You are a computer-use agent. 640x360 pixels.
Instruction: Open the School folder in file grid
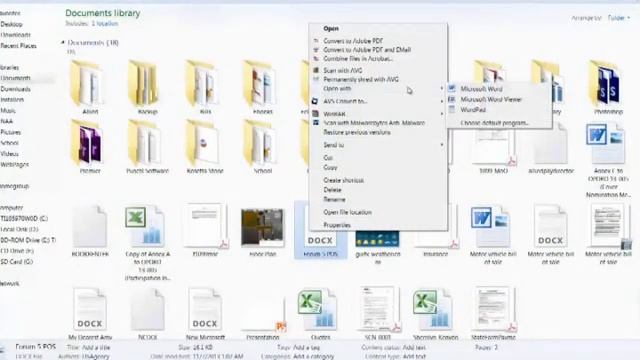(x=262, y=146)
